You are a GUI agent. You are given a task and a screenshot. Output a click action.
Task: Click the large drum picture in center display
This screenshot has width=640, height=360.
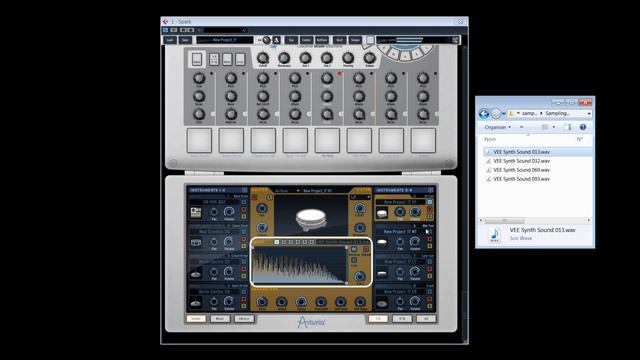tap(311, 219)
